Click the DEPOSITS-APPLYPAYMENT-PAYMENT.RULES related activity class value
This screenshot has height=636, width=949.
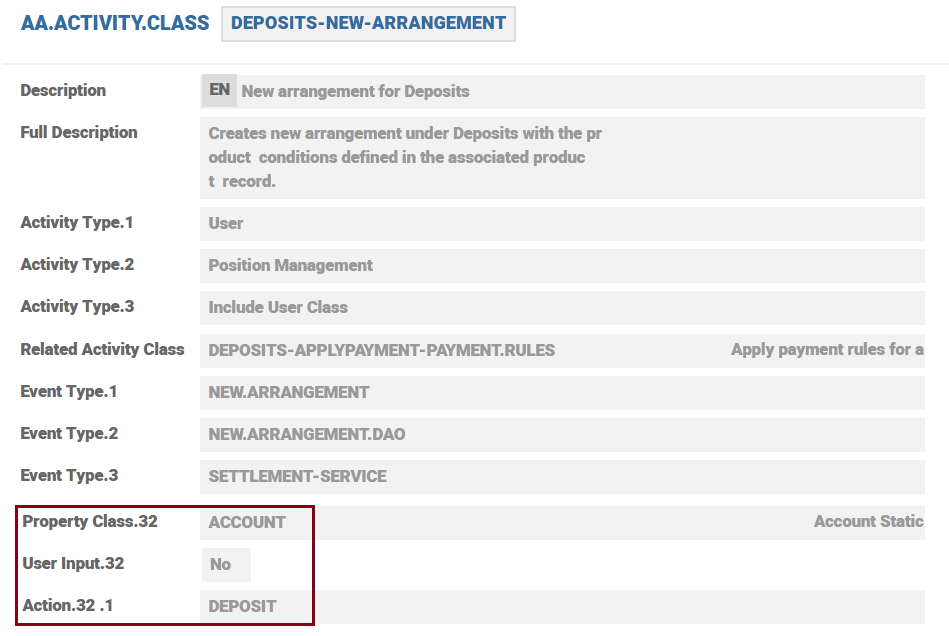(x=381, y=350)
